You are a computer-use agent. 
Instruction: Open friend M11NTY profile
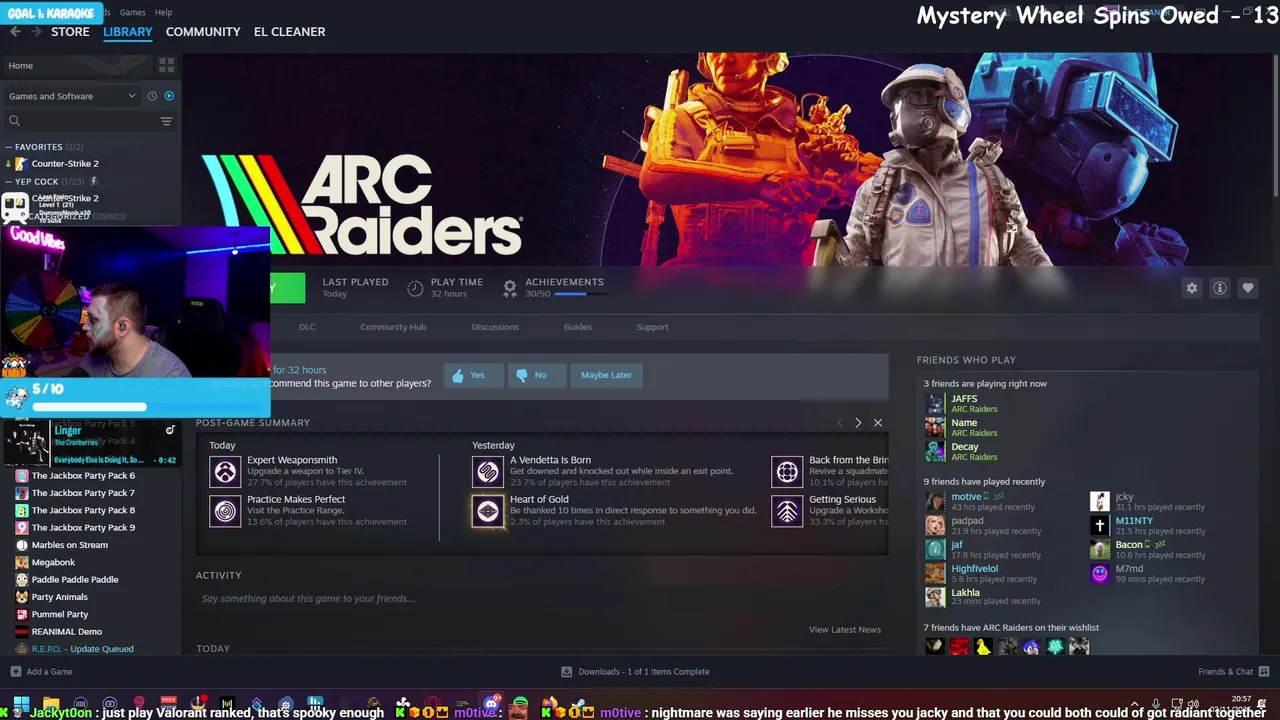[1134, 521]
